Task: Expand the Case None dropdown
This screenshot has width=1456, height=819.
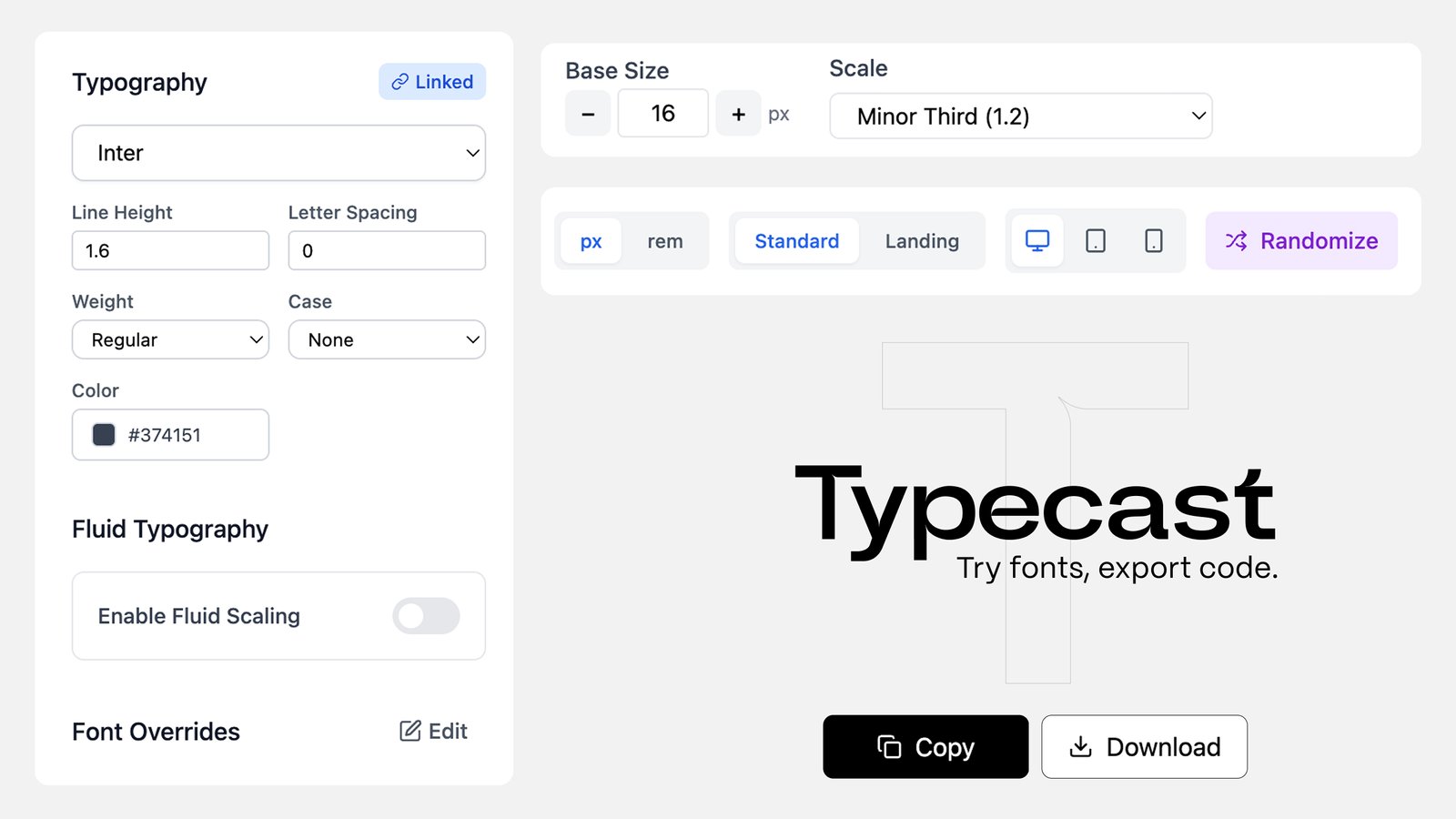Action: (387, 339)
